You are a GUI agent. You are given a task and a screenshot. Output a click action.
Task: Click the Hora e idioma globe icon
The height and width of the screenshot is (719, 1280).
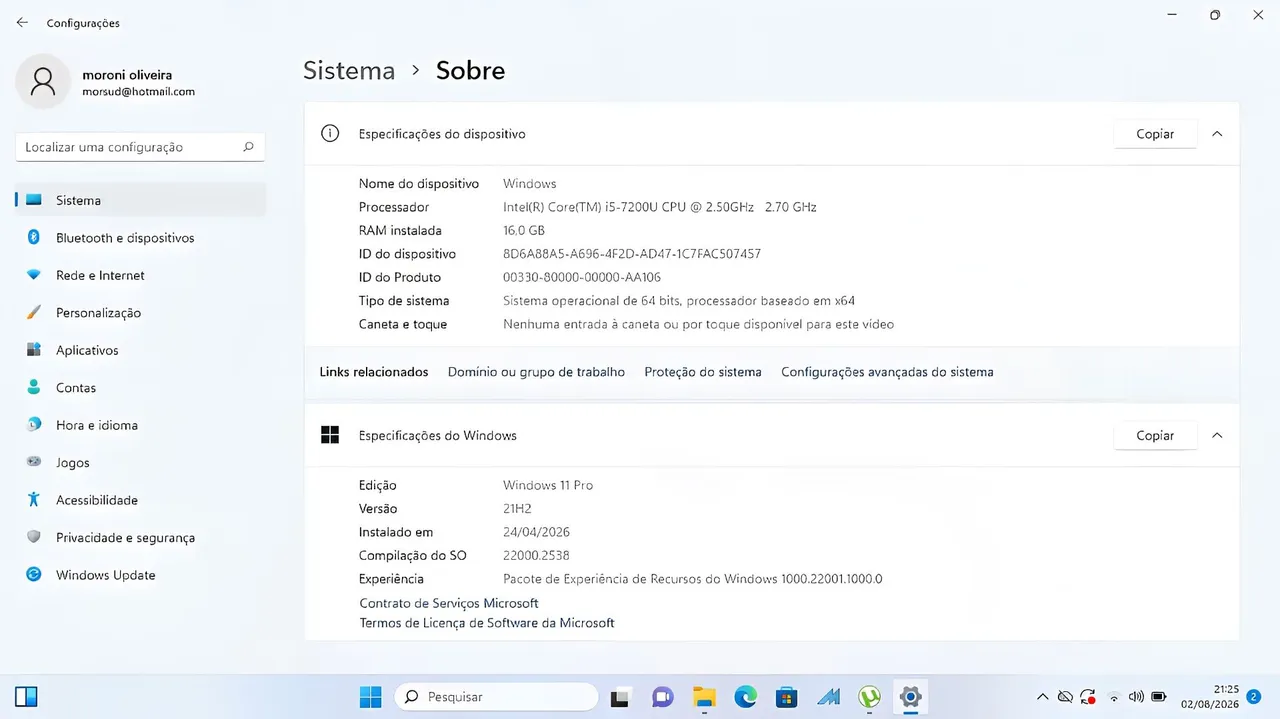click(34, 425)
